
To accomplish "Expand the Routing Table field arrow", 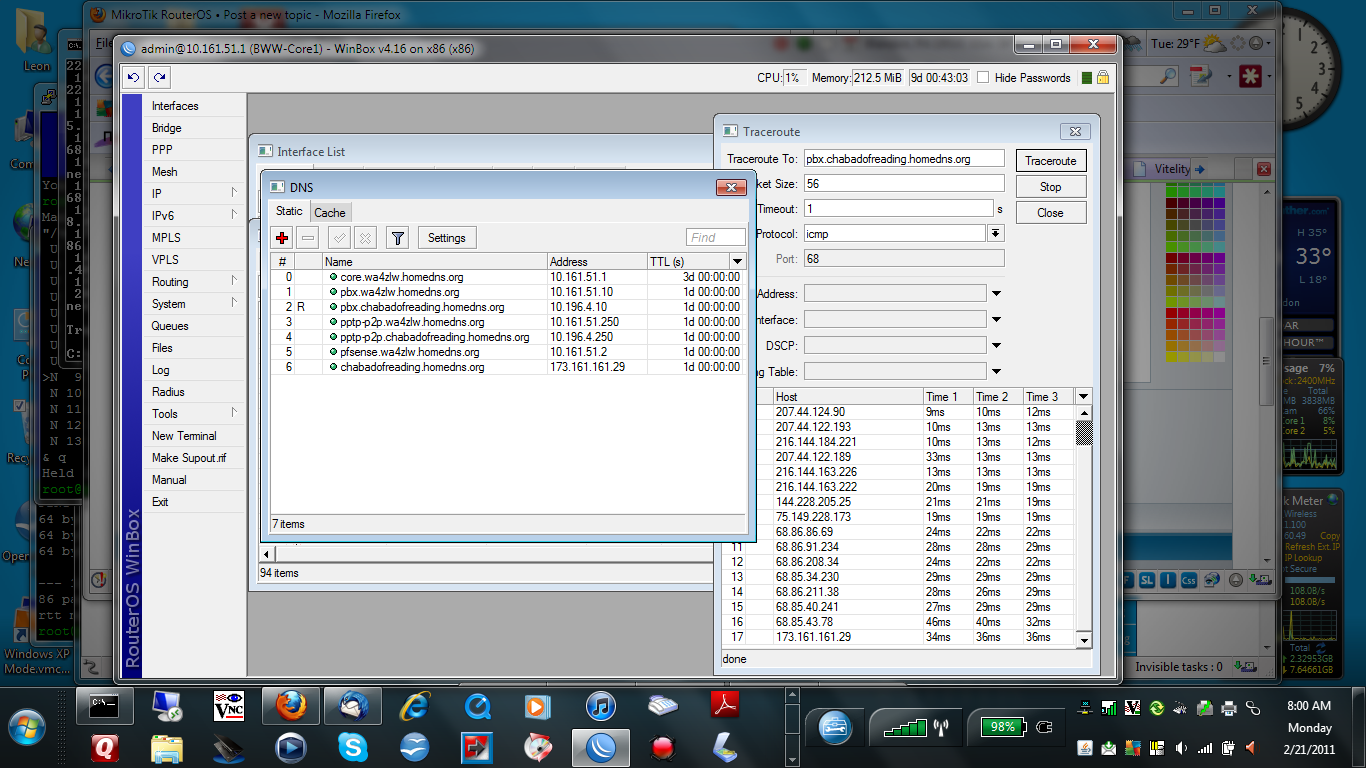I will point(996,372).
